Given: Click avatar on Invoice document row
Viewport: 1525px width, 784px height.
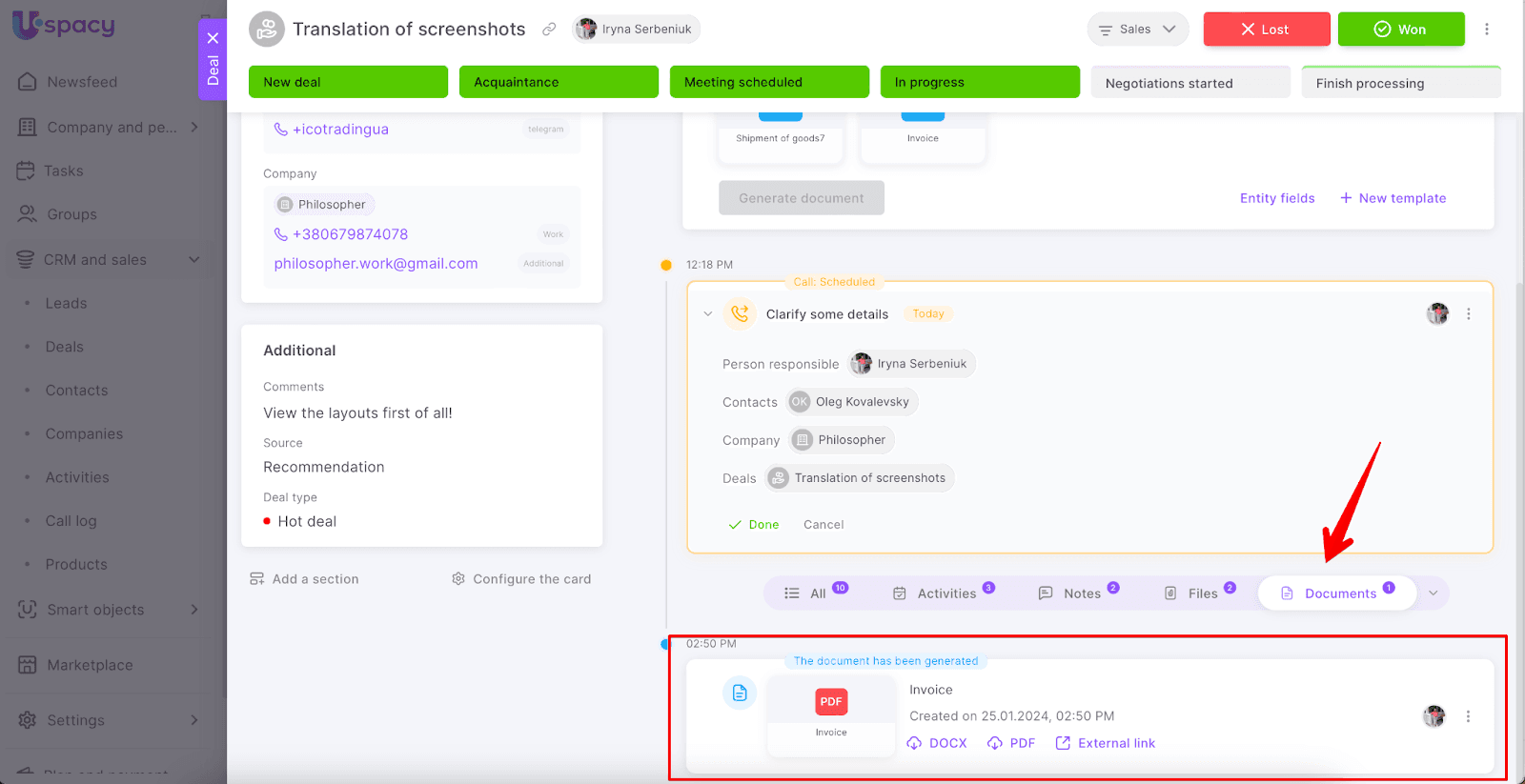Looking at the screenshot, I should (x=1434, y=716).
